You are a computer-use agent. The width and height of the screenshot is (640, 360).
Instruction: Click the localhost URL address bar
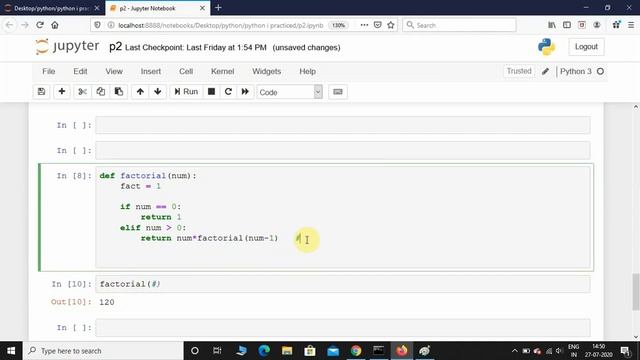pos(220,25)
